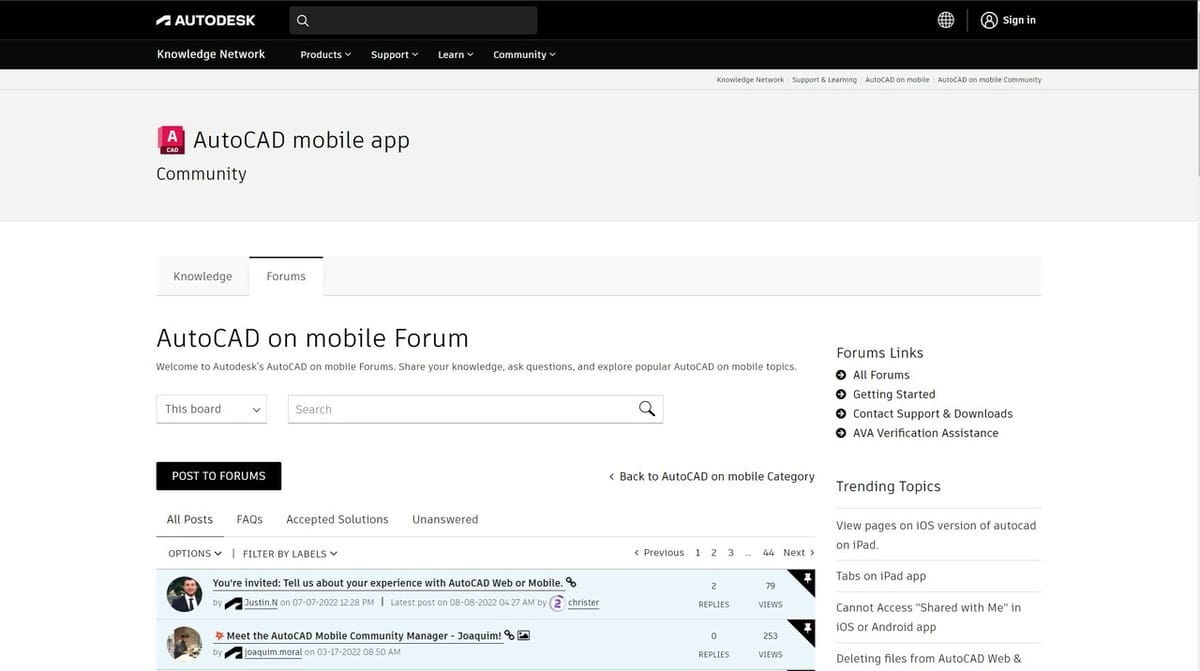Select the Forums tab
The image size is (1200, 671).
286,276
